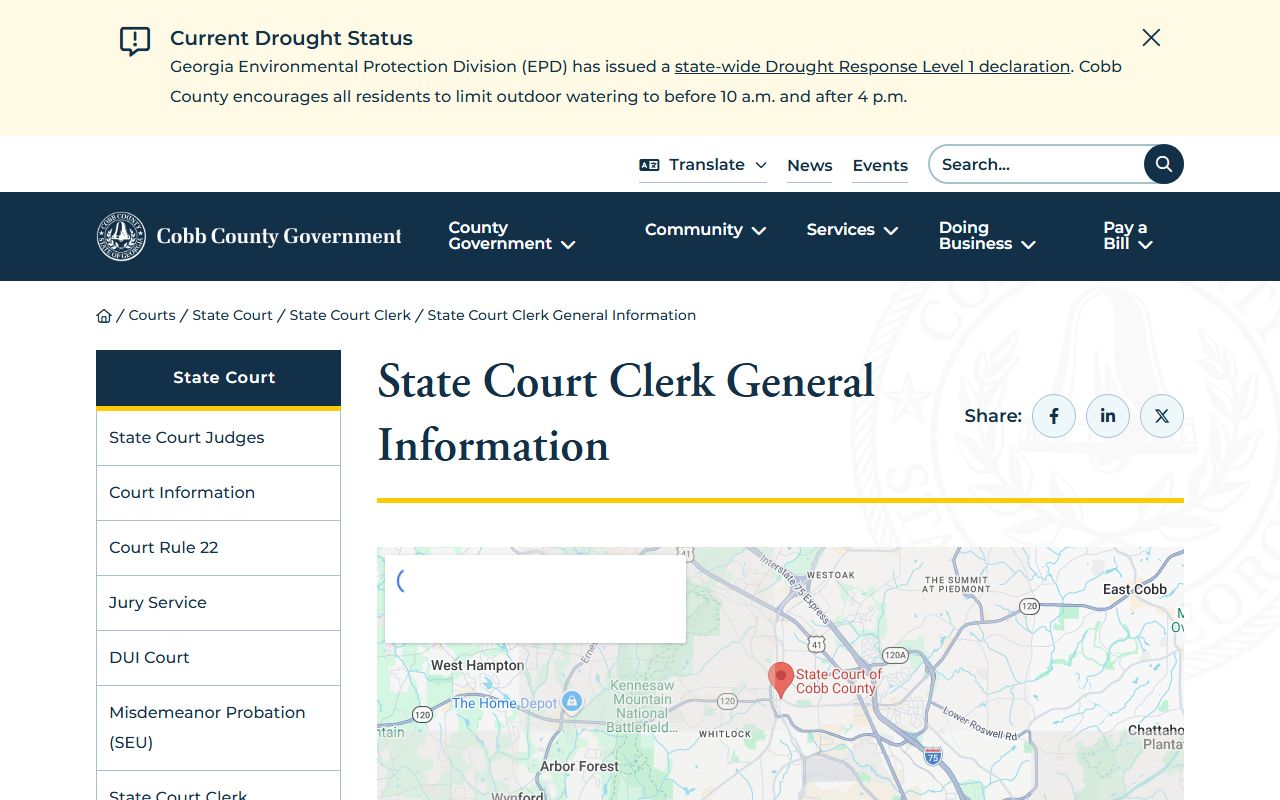Open the Courts breadcrumb link

pos(152,315)
